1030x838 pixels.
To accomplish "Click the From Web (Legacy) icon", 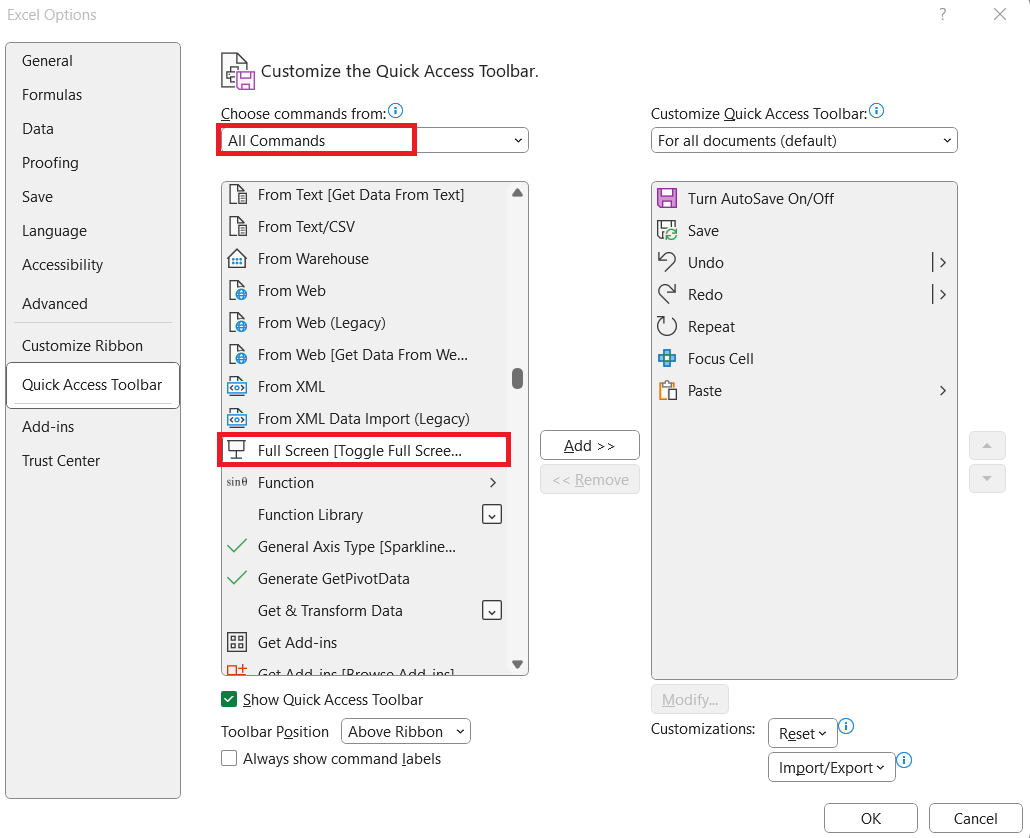I will 237,322.
